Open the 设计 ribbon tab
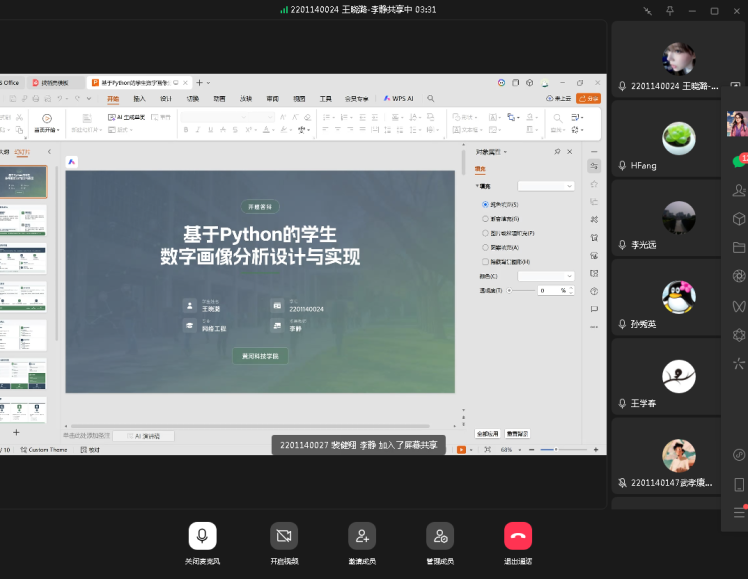 166,99
